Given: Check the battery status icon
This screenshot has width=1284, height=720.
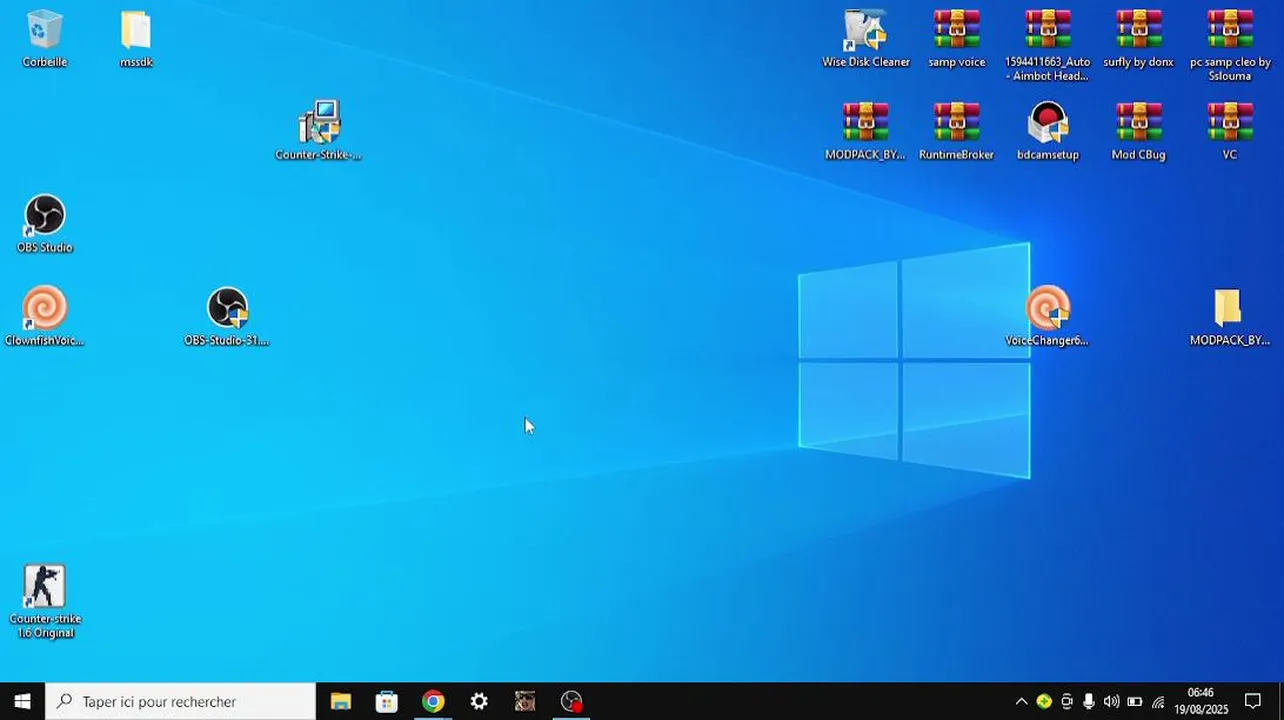Looking at the screenshot, I should coord(1135,701).
